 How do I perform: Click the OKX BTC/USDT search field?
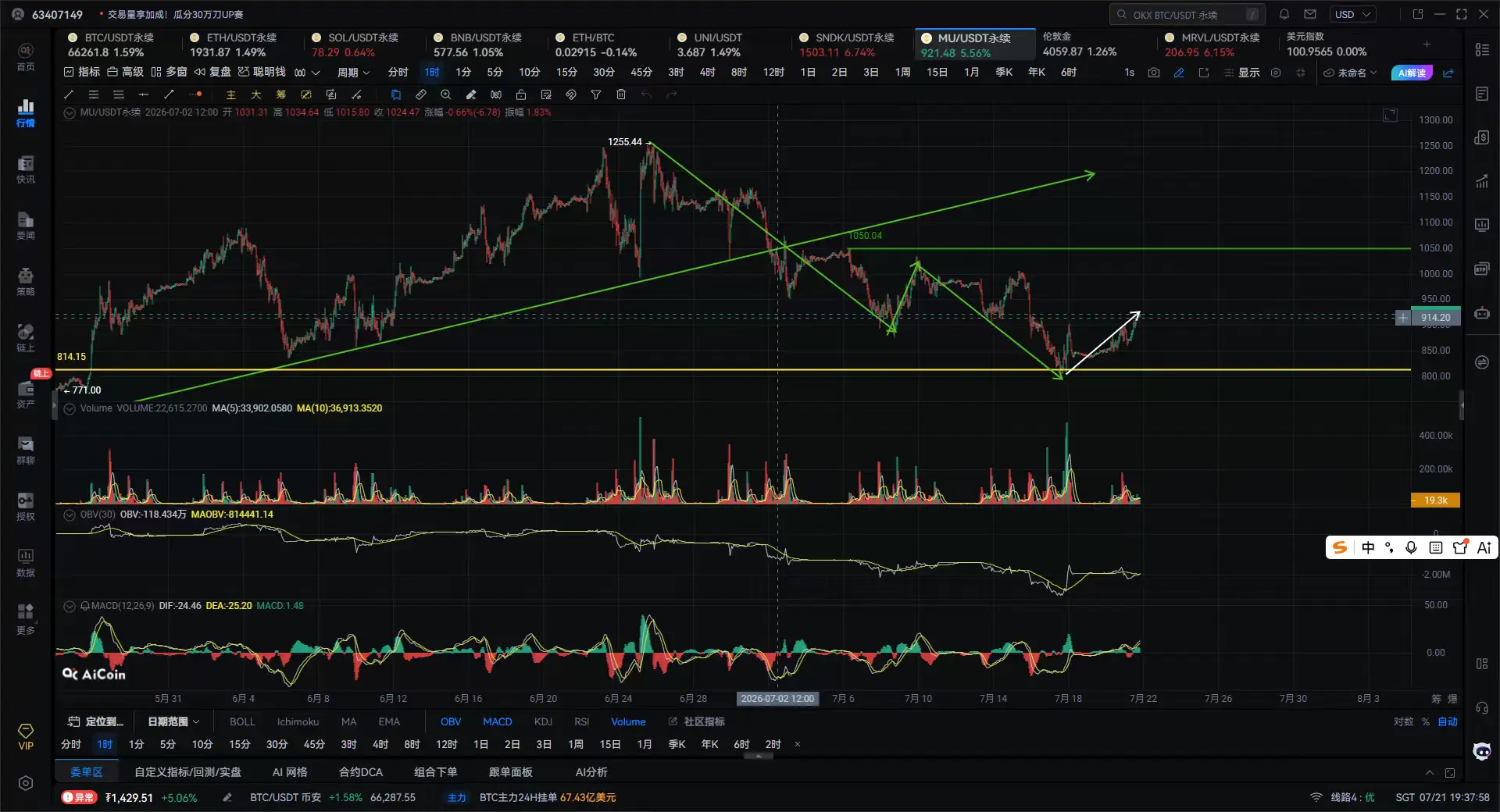click(x=1187, y=14)
